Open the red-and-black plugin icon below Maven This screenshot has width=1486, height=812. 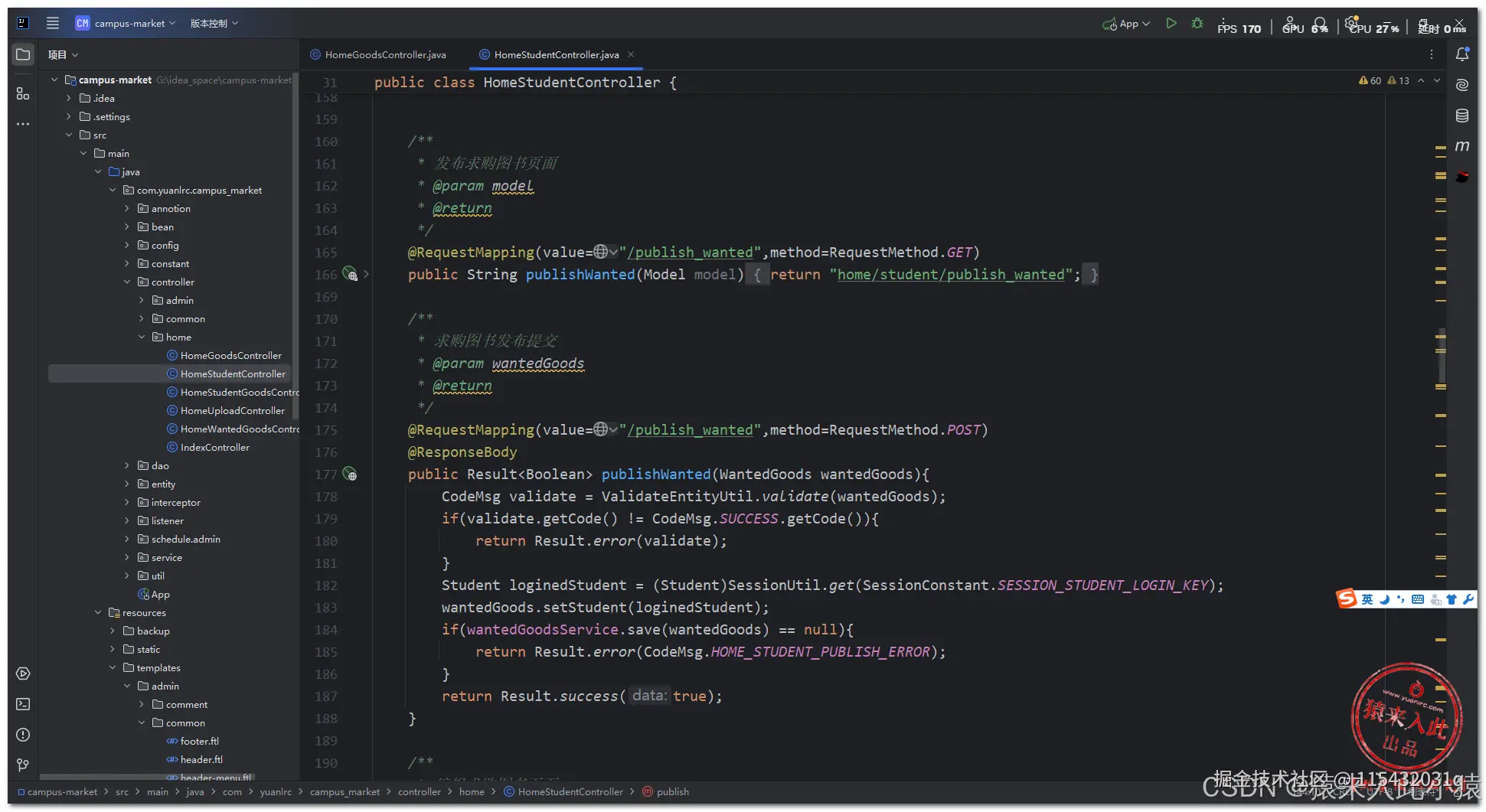(x=1462, y=177)
